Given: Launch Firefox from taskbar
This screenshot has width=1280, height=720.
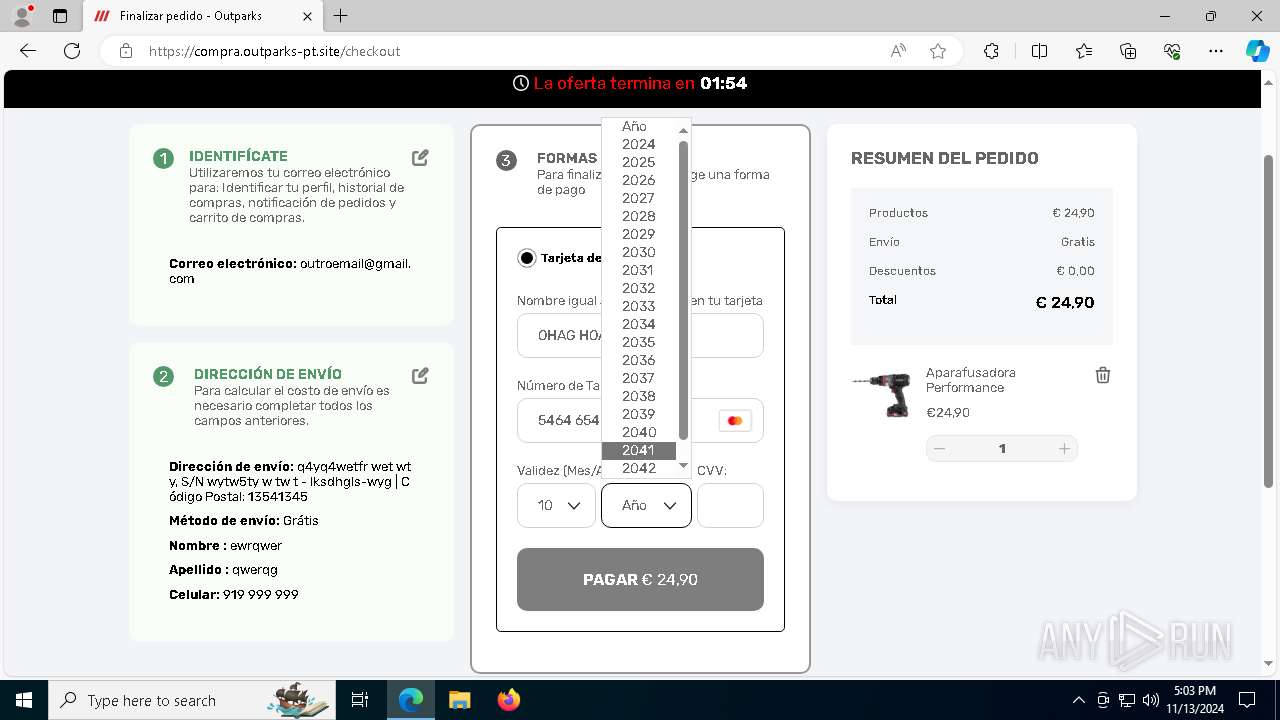Looking at the screenshot, I should tap(508, 700).
